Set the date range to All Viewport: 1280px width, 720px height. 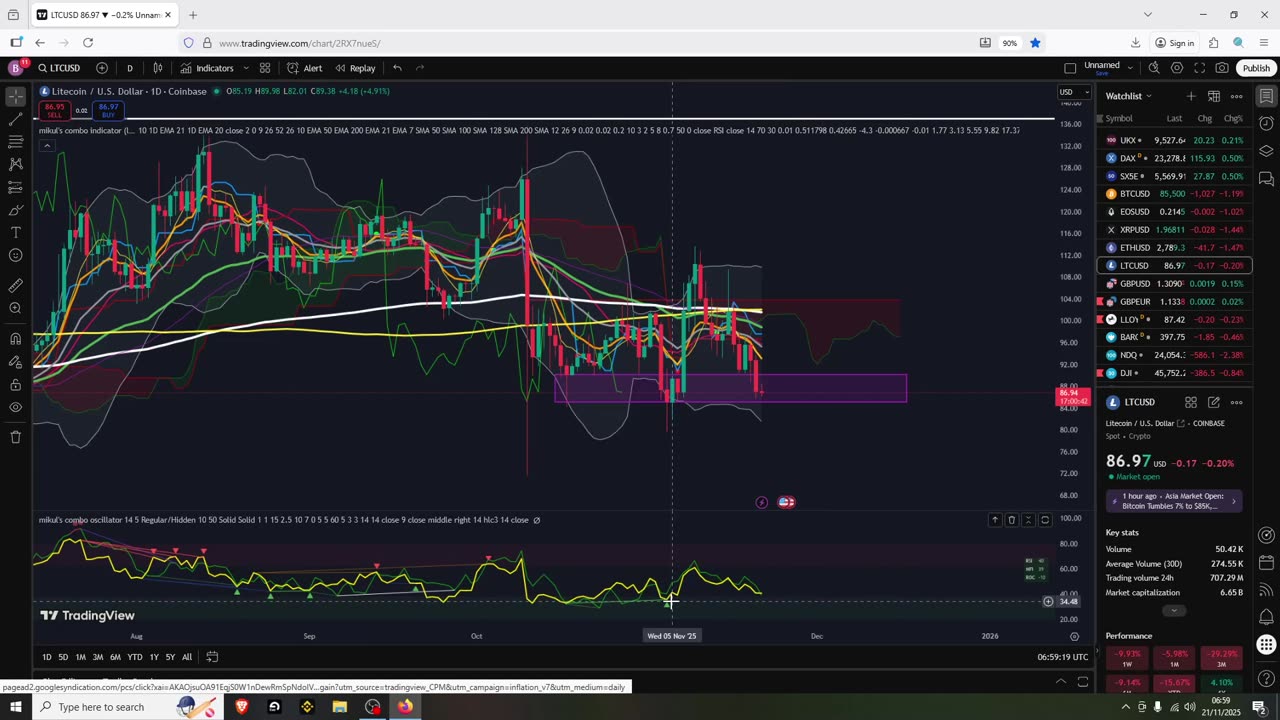pyautogui.click(x=187, y=657)
